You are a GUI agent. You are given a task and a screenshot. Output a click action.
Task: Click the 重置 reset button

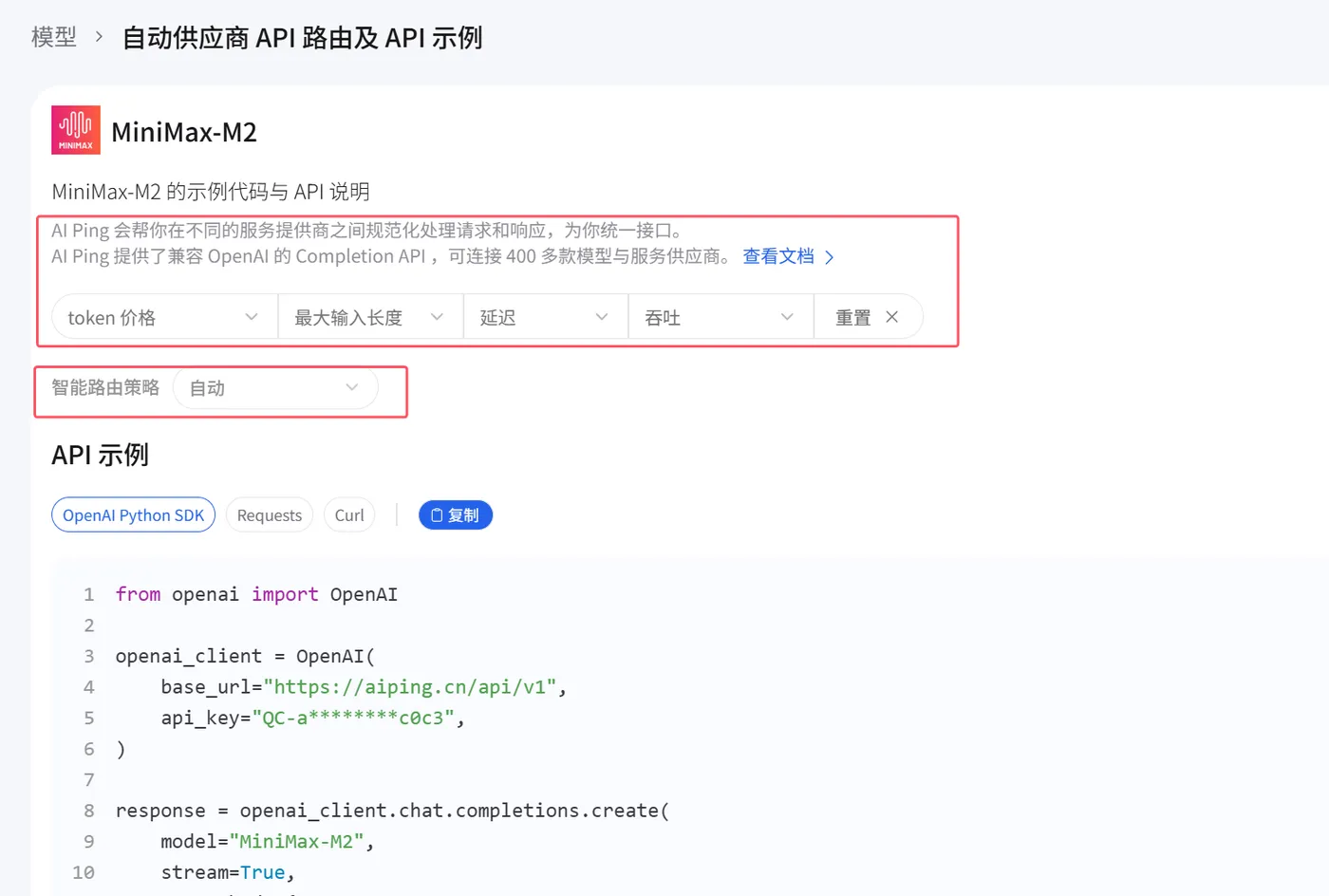pyautogui.click(x=868, y=317)
